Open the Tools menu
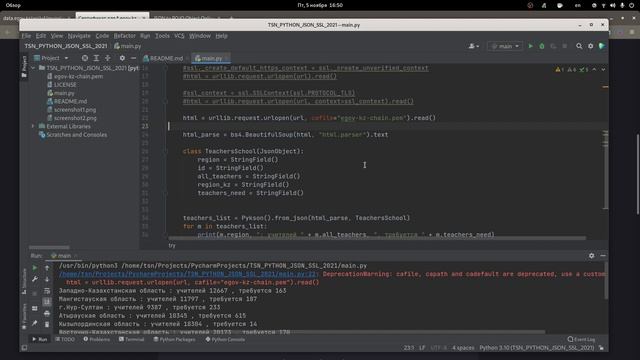This screenshot has height=360, width=640. [162, 36]
